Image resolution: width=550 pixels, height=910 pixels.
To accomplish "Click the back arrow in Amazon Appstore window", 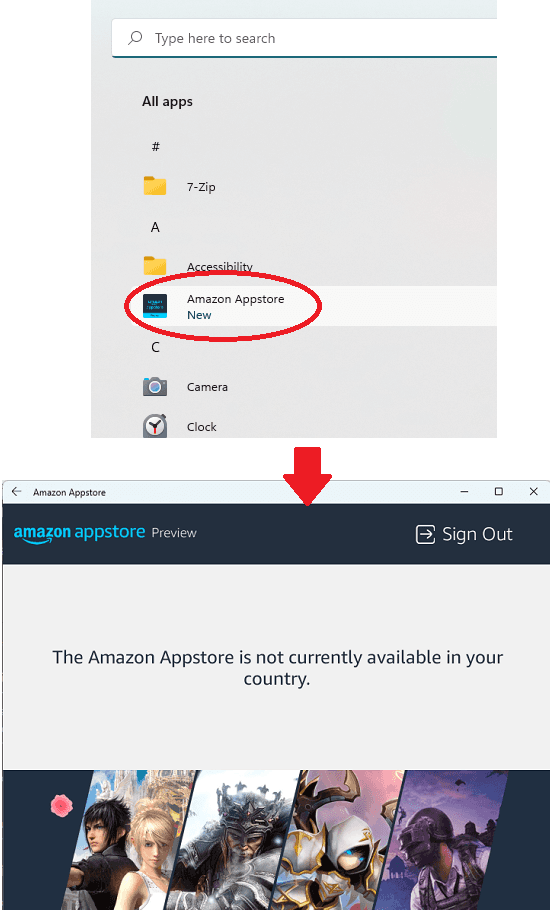I will (16, 492).
